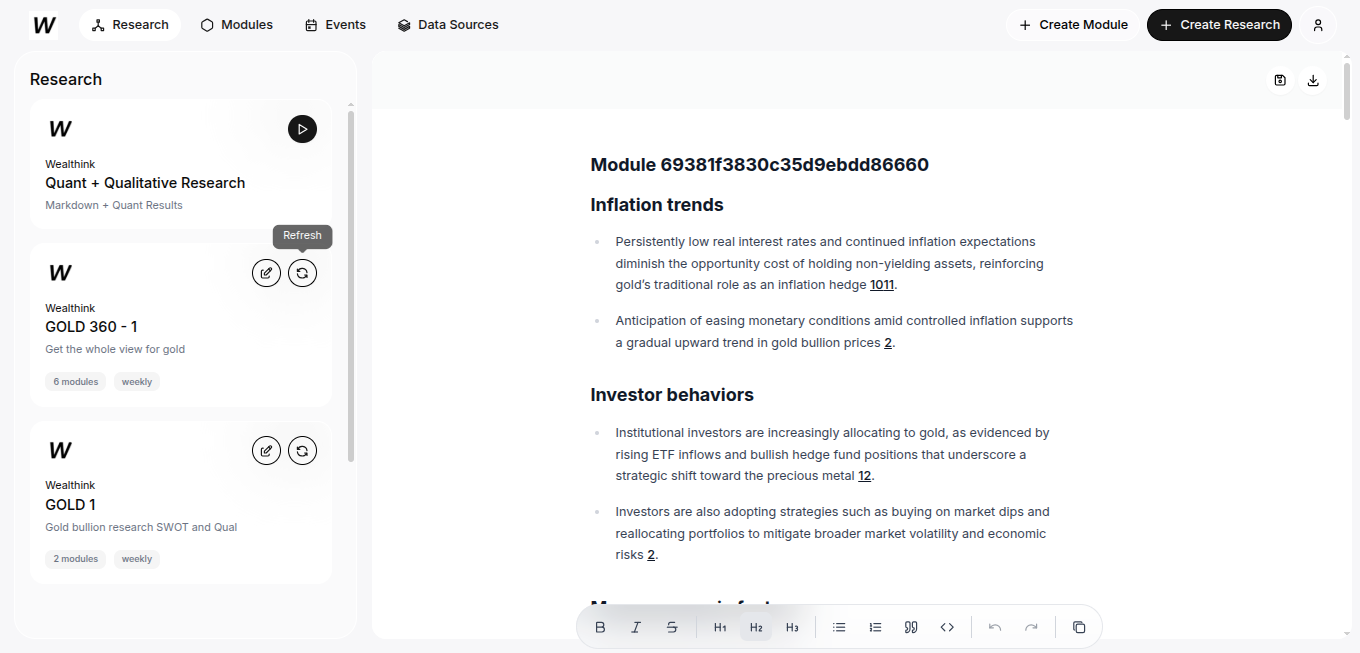Click the Create Research button
This screenshot has height=653, width=1360.
pyautogui.click(x=1219, y=25)
